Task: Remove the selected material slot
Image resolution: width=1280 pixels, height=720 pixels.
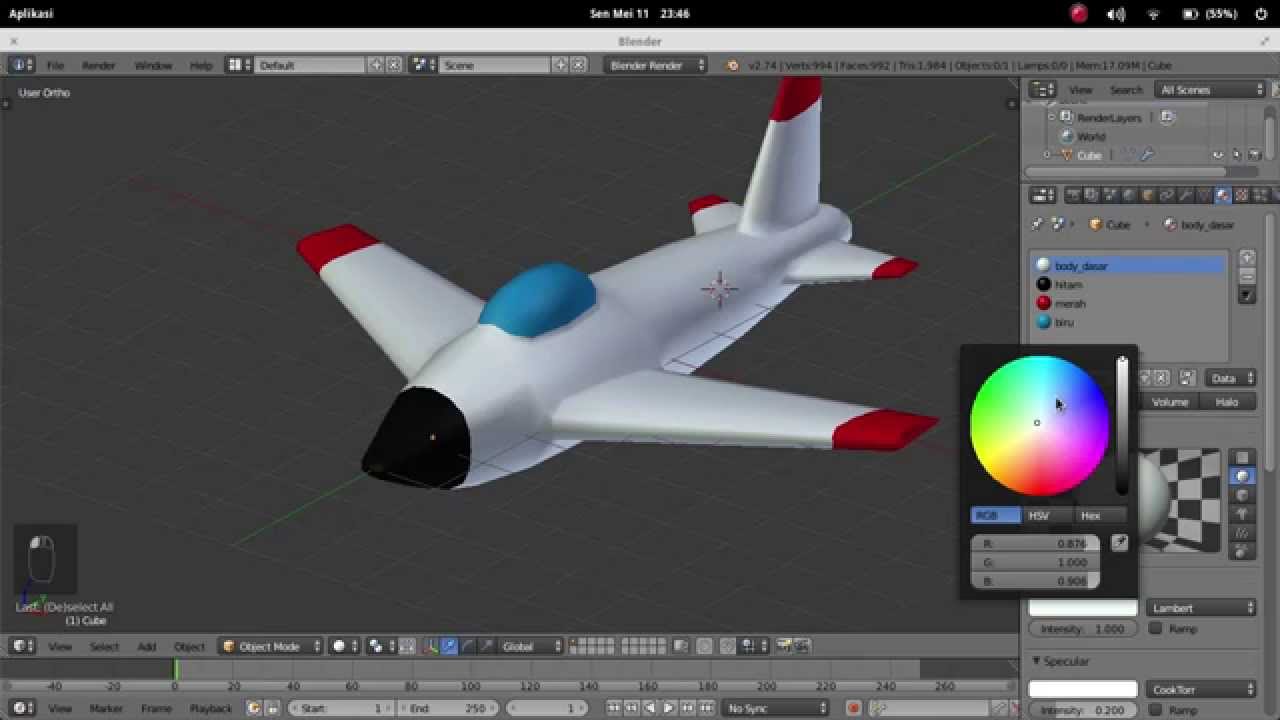Action: [1247, 276]
